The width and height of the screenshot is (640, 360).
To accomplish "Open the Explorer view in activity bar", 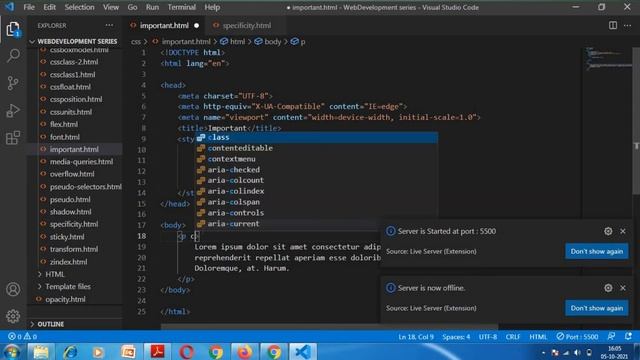I will click(13, 29).
